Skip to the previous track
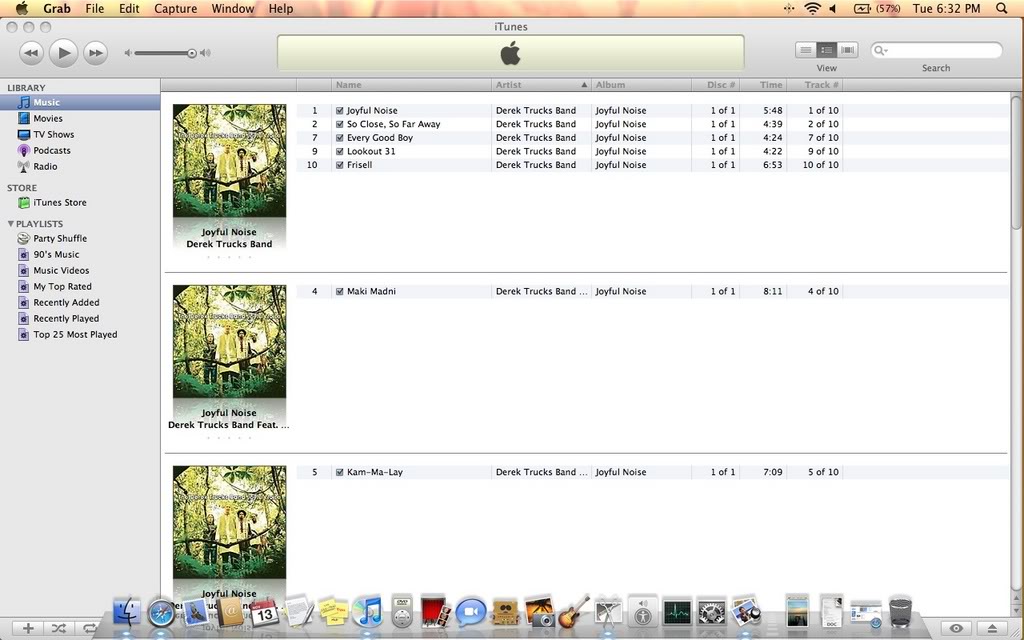 31,53
